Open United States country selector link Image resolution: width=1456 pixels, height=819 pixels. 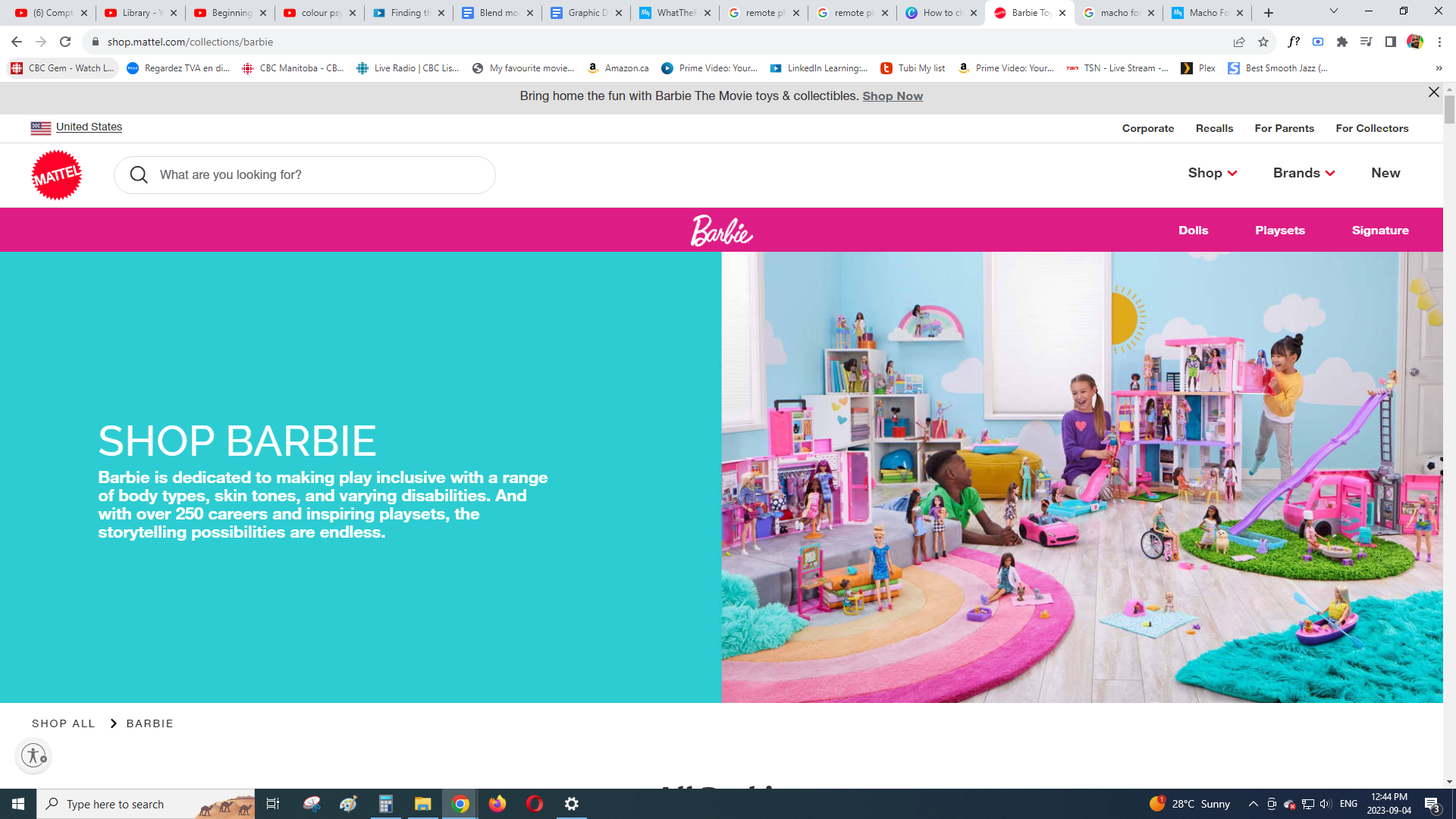(x=89, y=127)
